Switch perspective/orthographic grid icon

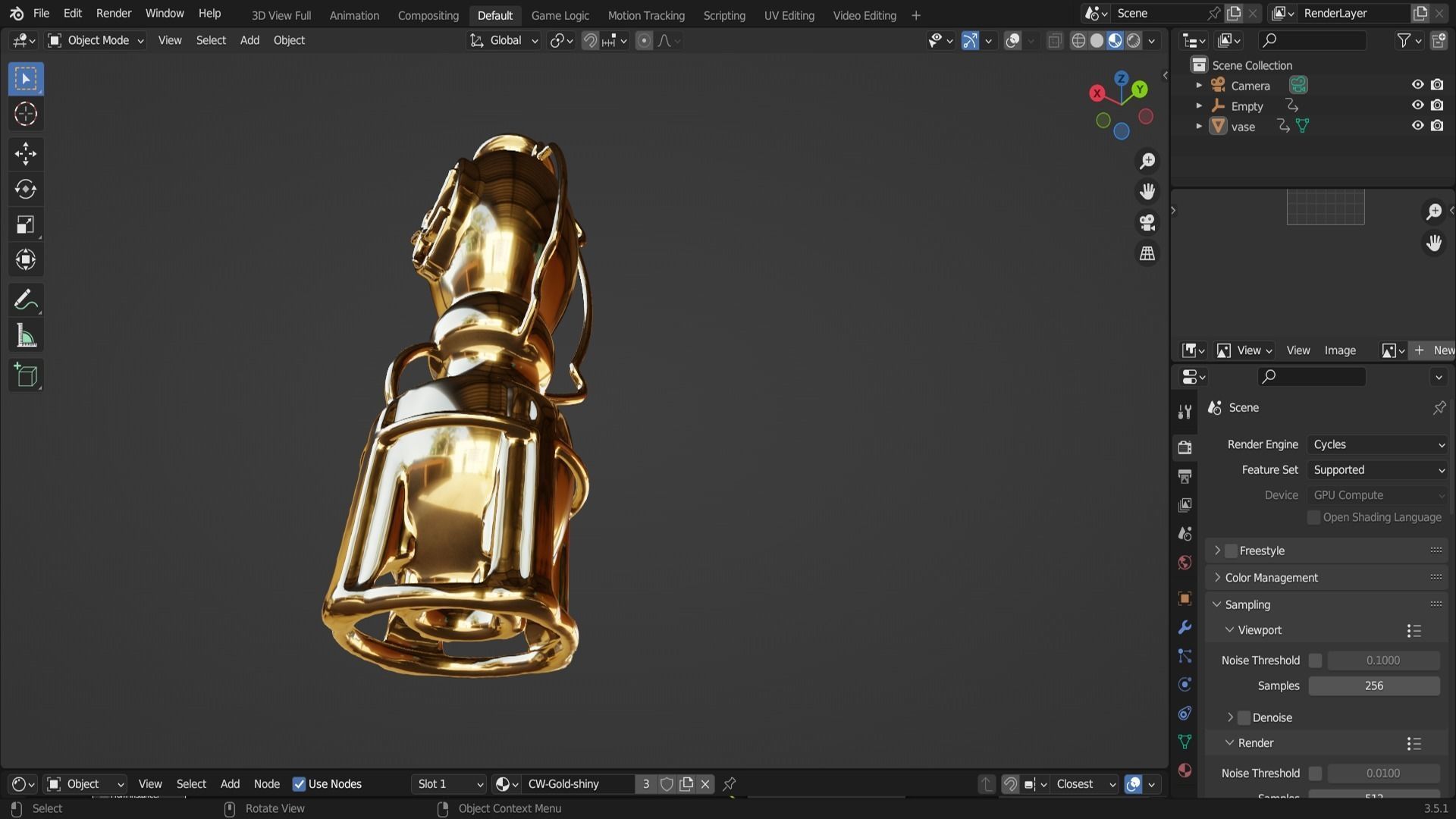tap(1147, 253)
